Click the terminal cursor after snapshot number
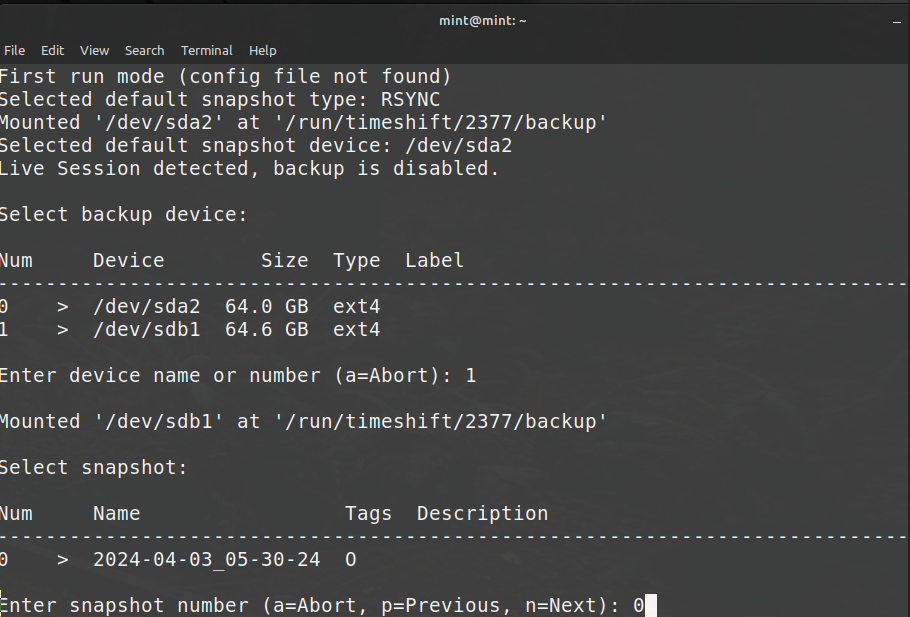Screen dimensions: 910x617 [651, 605]
